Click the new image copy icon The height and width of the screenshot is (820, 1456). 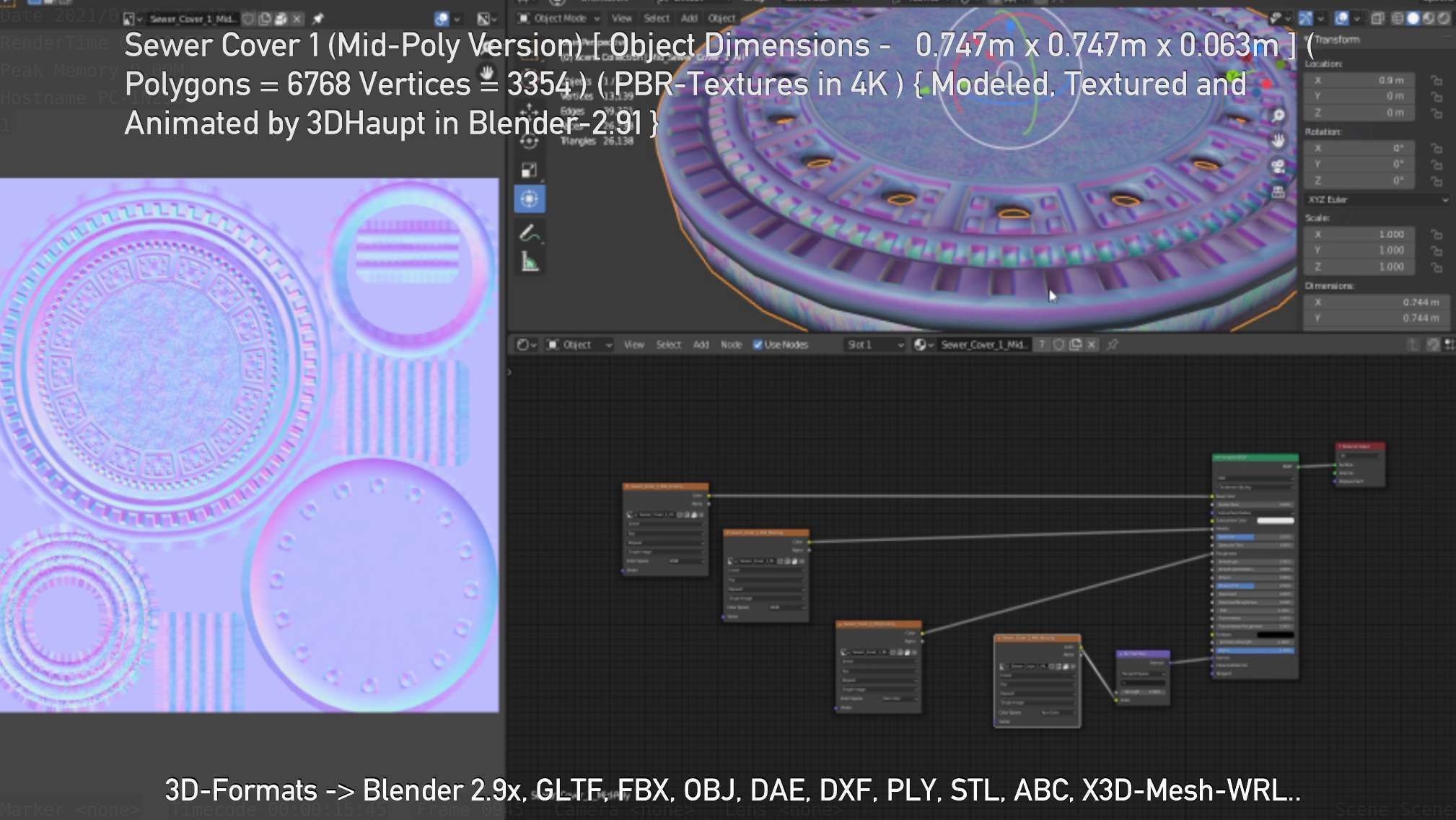pos(265,19)
